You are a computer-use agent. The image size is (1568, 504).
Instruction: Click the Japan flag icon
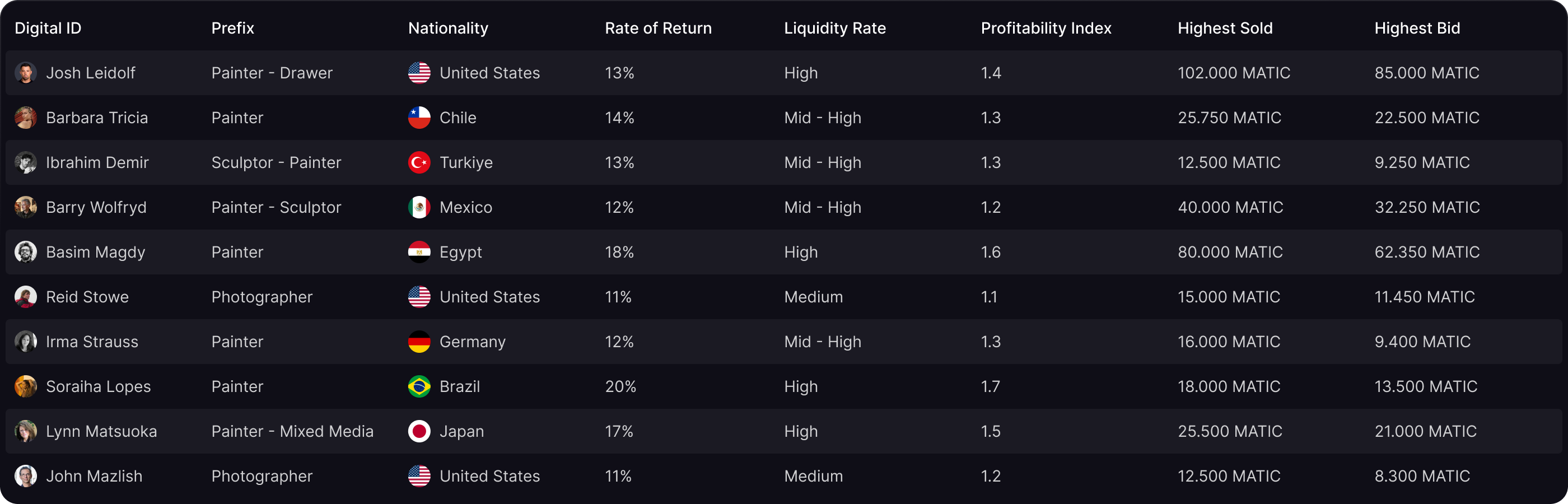click(419, 431)
